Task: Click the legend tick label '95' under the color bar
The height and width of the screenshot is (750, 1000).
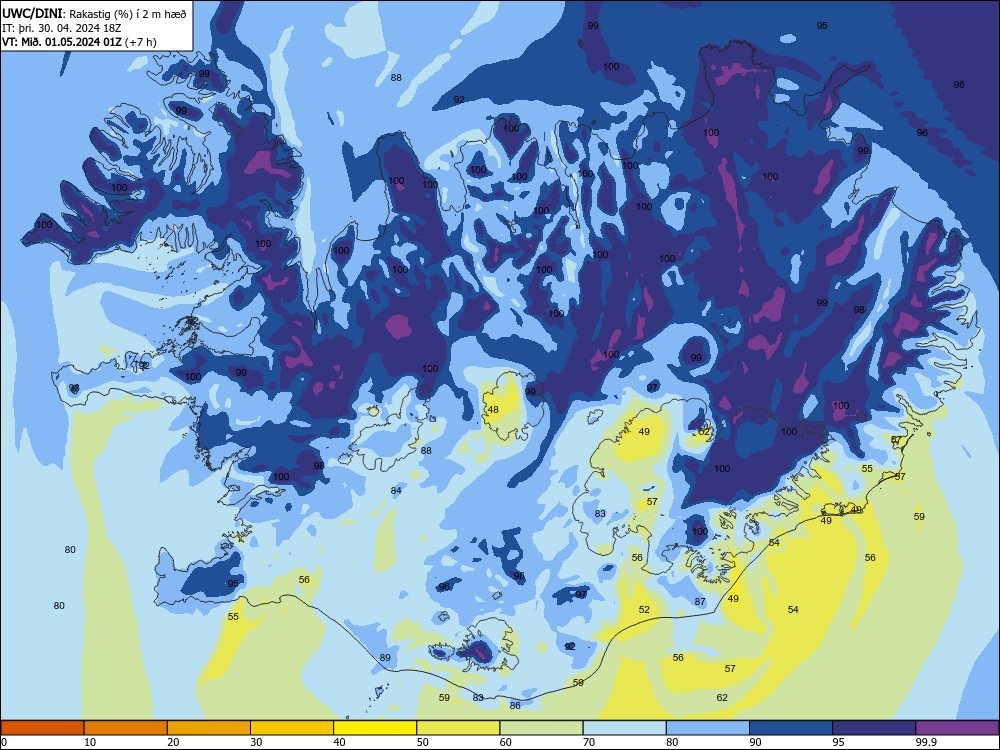Action: 839,742
